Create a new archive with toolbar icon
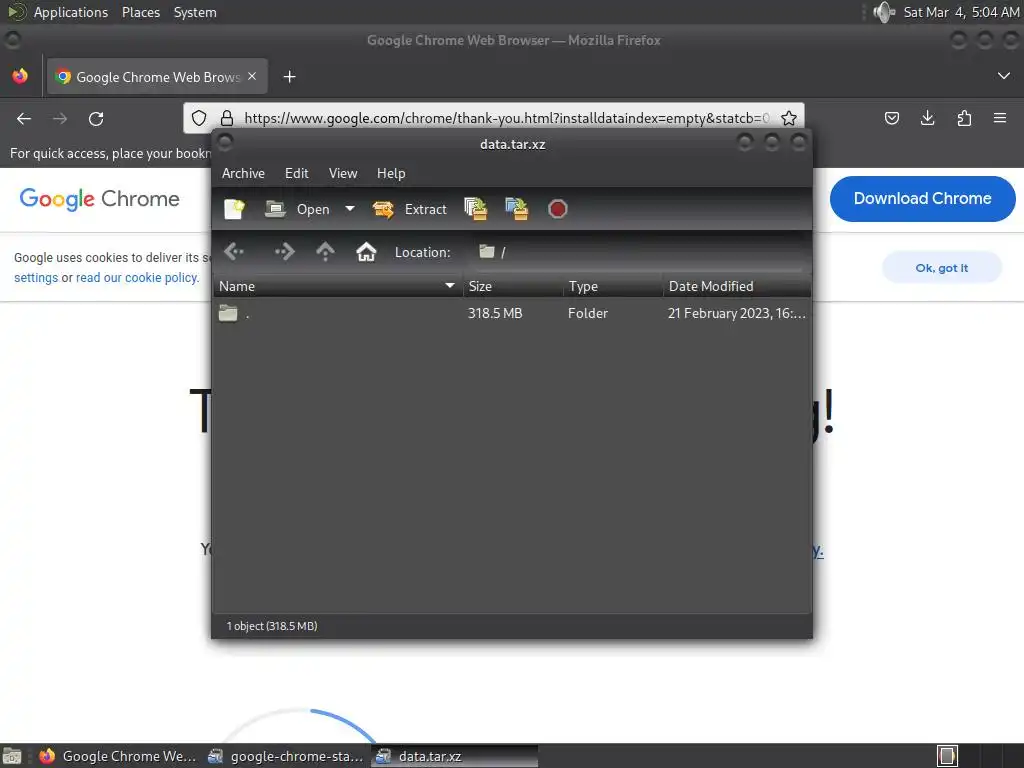Screen dimensions: 1024x768 click(x=234, y=209)
